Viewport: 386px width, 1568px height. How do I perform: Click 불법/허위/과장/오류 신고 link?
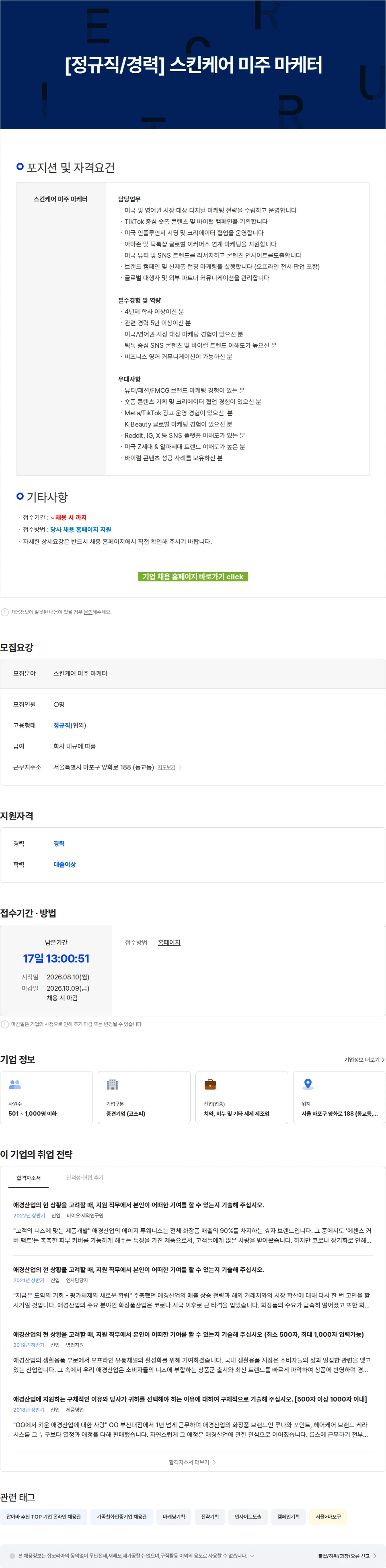click(x=347, y=1556)
